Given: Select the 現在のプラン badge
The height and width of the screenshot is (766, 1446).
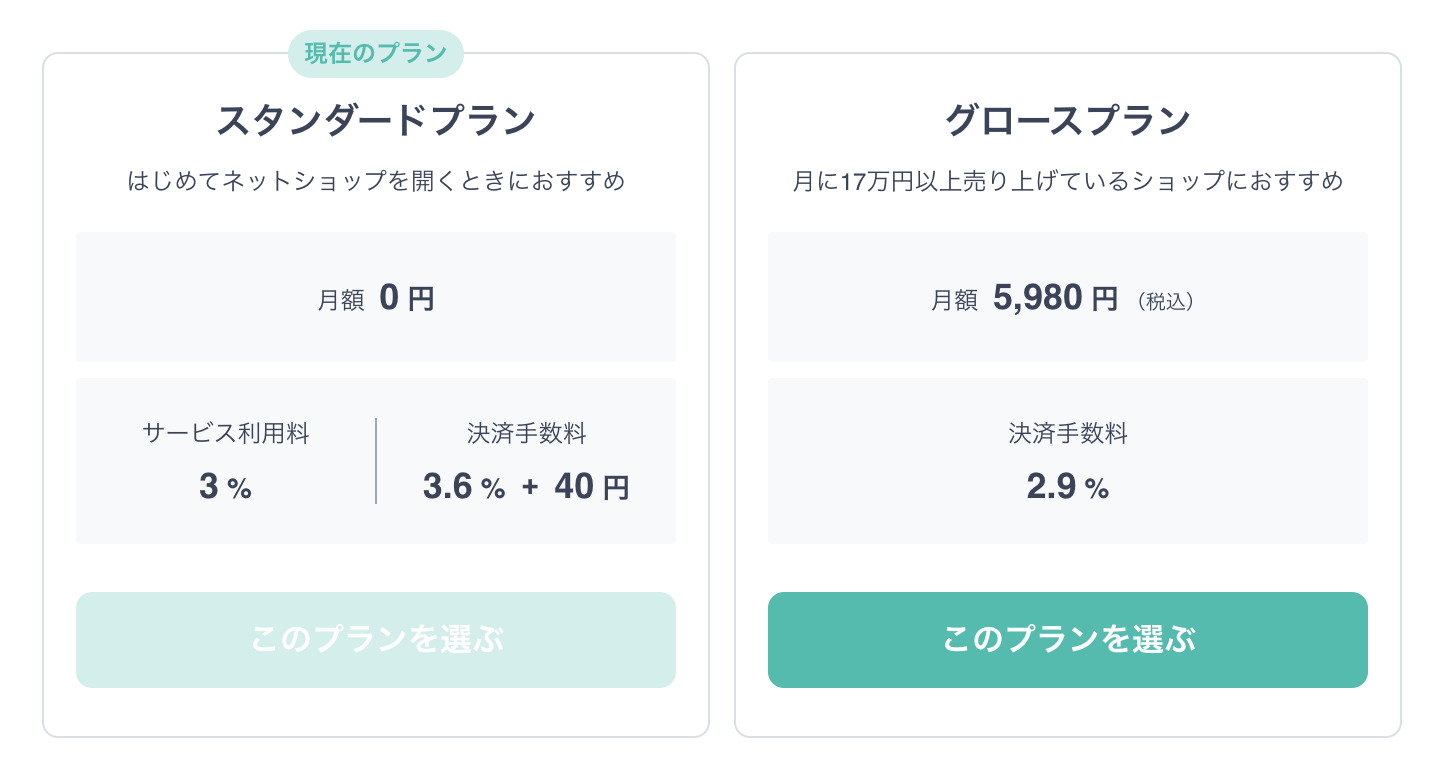Looking at the screenshot, I should click(376, 54).
